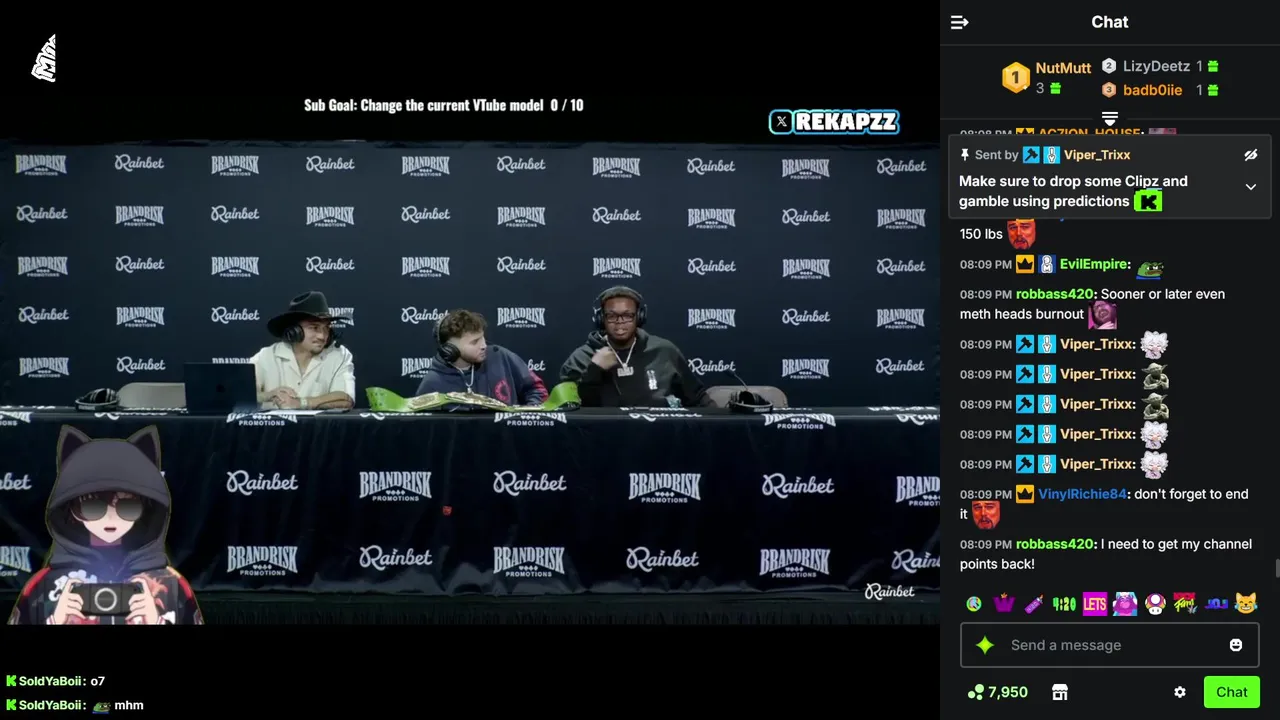Click the pin icon on pinned message
This screenshot has height=720, width=1280.
pos(965,155)
